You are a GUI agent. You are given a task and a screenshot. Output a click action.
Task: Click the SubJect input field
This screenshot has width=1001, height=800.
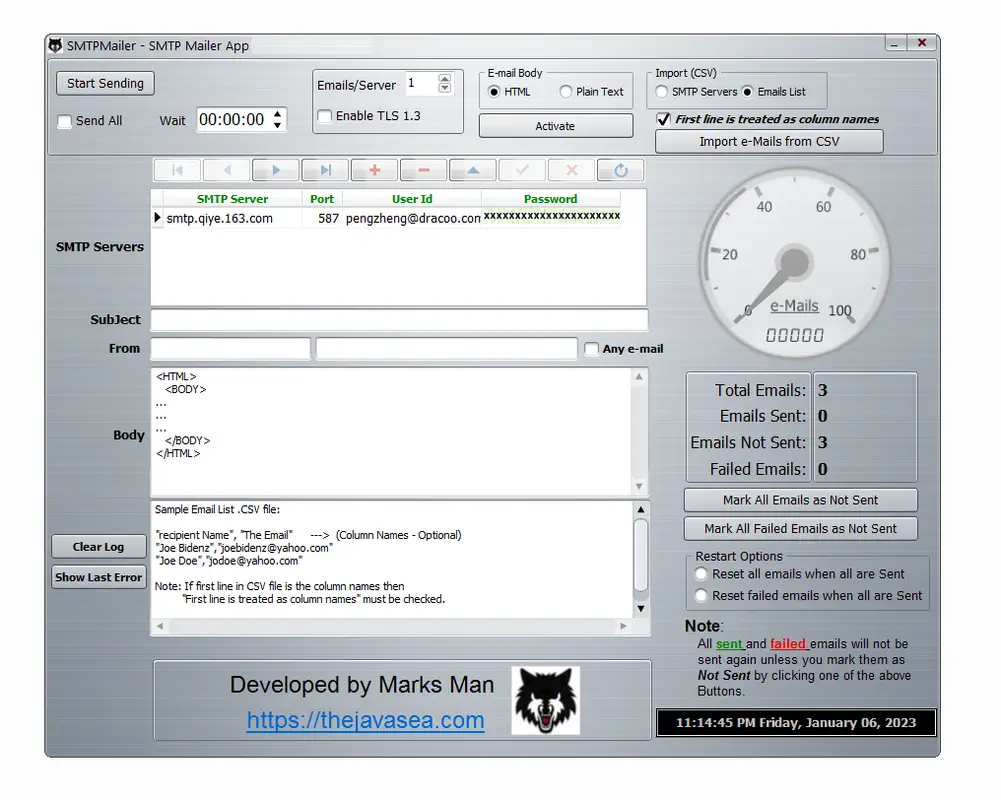[400, 320]
